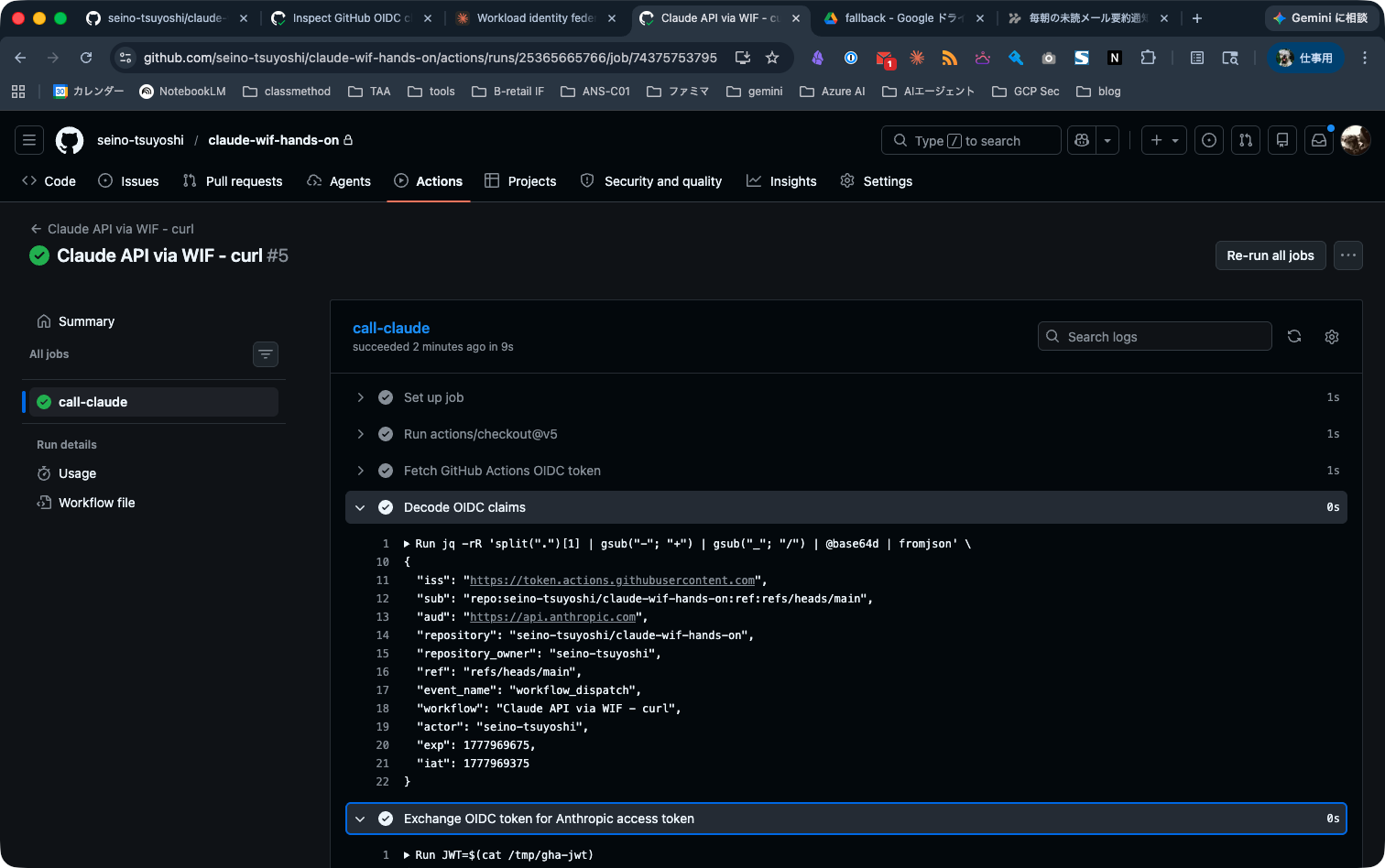1385x868 pixels.
Task: Open the Copilot dropdown arrow
Action: click(x=1107, y=140)
